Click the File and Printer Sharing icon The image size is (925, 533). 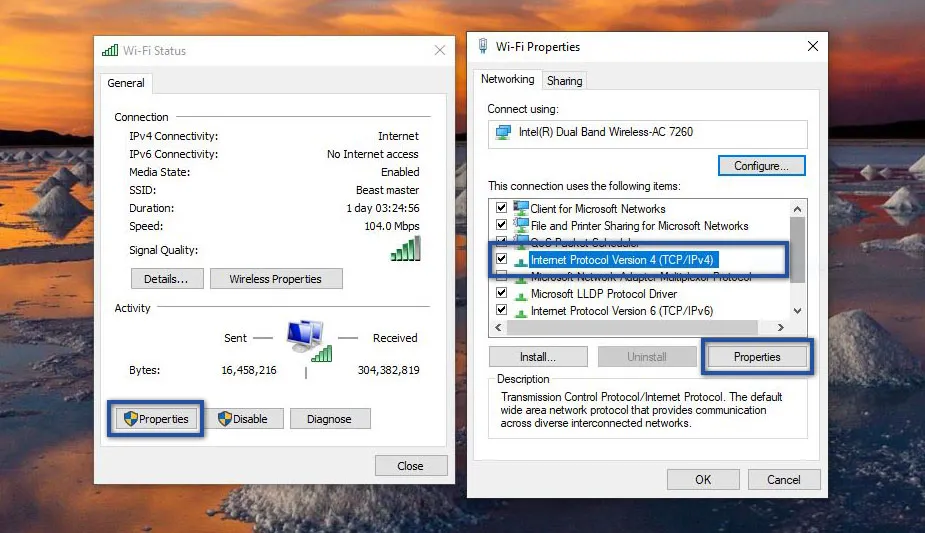(521, 225)
